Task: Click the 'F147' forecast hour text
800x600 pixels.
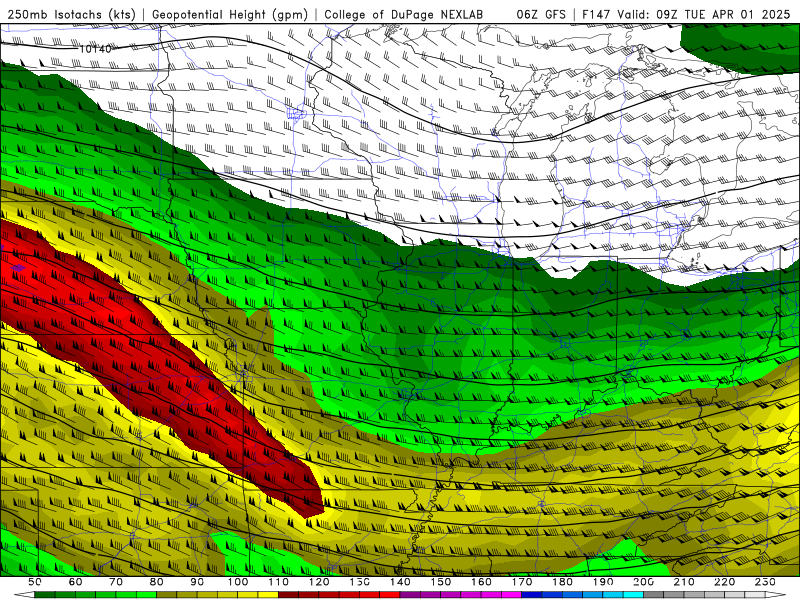Action: [596, 15]
